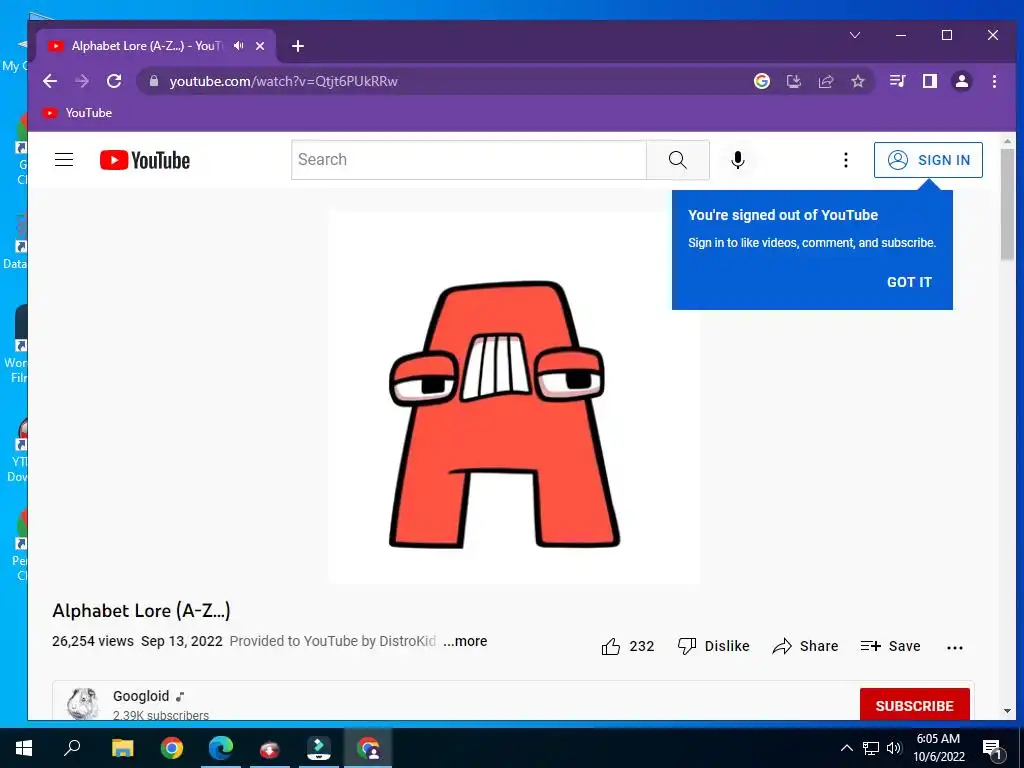Image resolution: width=1024 pixels, height=768 pixels.
Task: Close the Alphabet Lore tab
Action: pyautogui.click(x=260, y=46)
